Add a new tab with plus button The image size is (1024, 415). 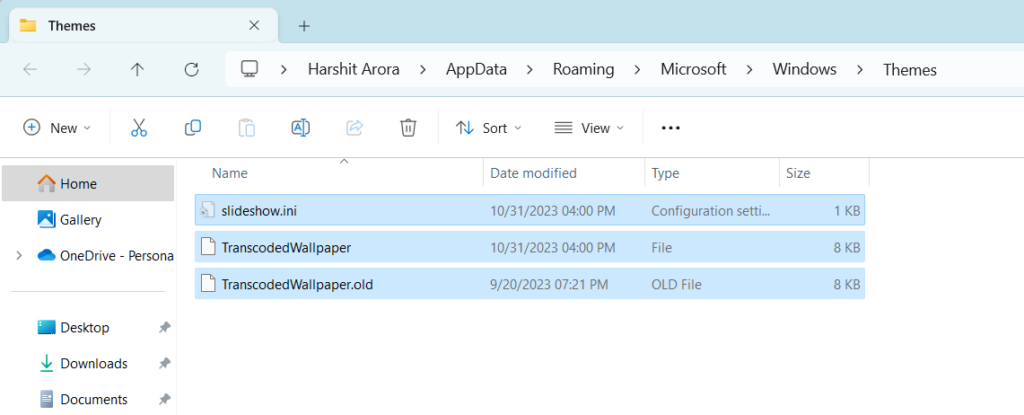click(x=304, y=25)
